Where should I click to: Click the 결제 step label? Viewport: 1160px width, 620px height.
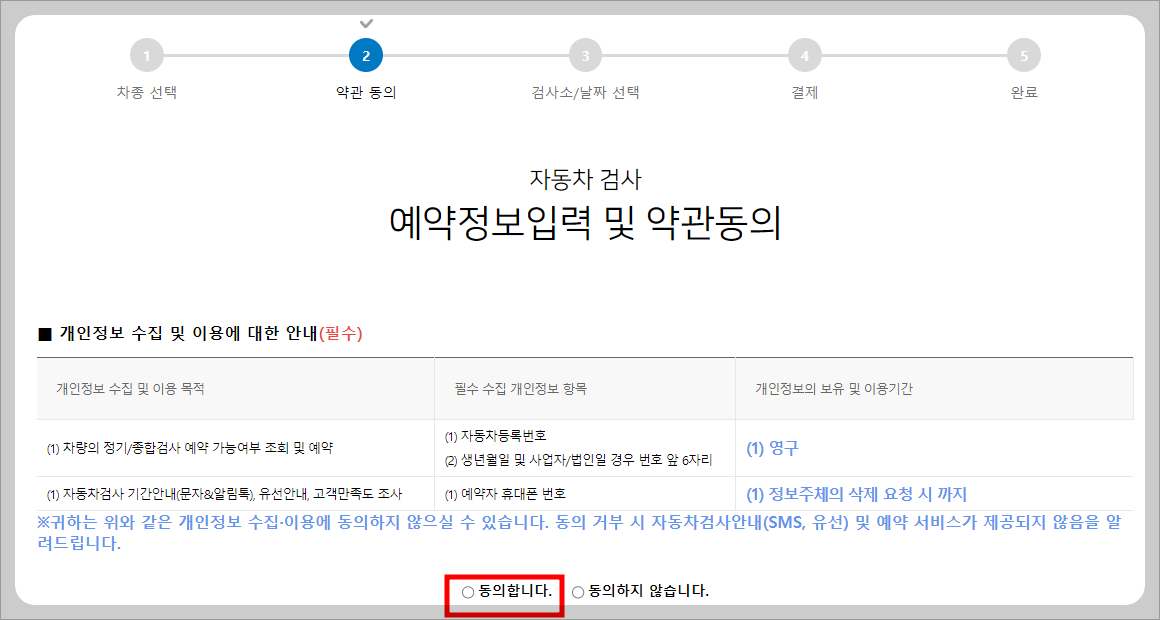(x=804, y=90)
